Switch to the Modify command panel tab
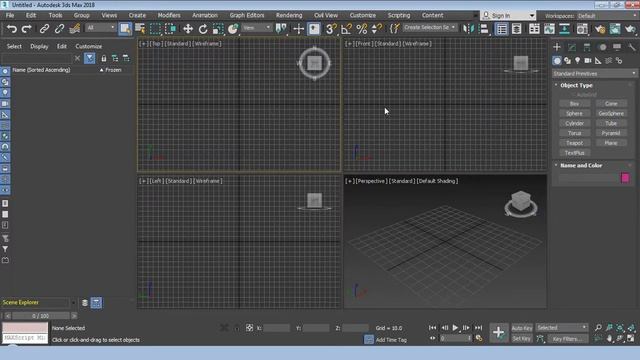 click(x=572, y=47)
